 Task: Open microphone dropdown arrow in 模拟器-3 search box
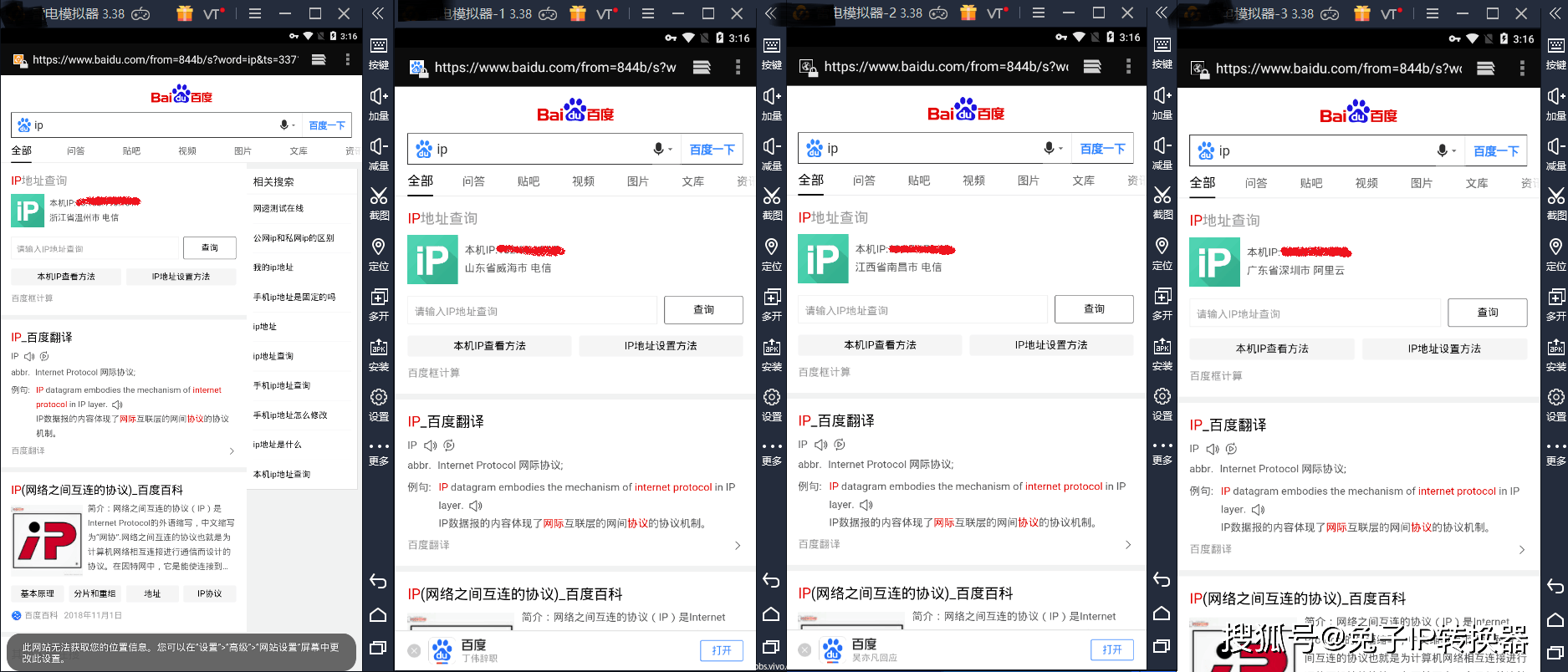[1454, 151]
